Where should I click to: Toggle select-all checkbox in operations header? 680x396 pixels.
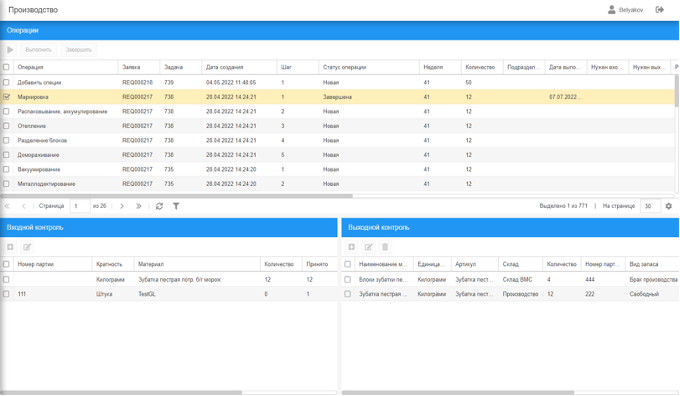pos(6,67)
